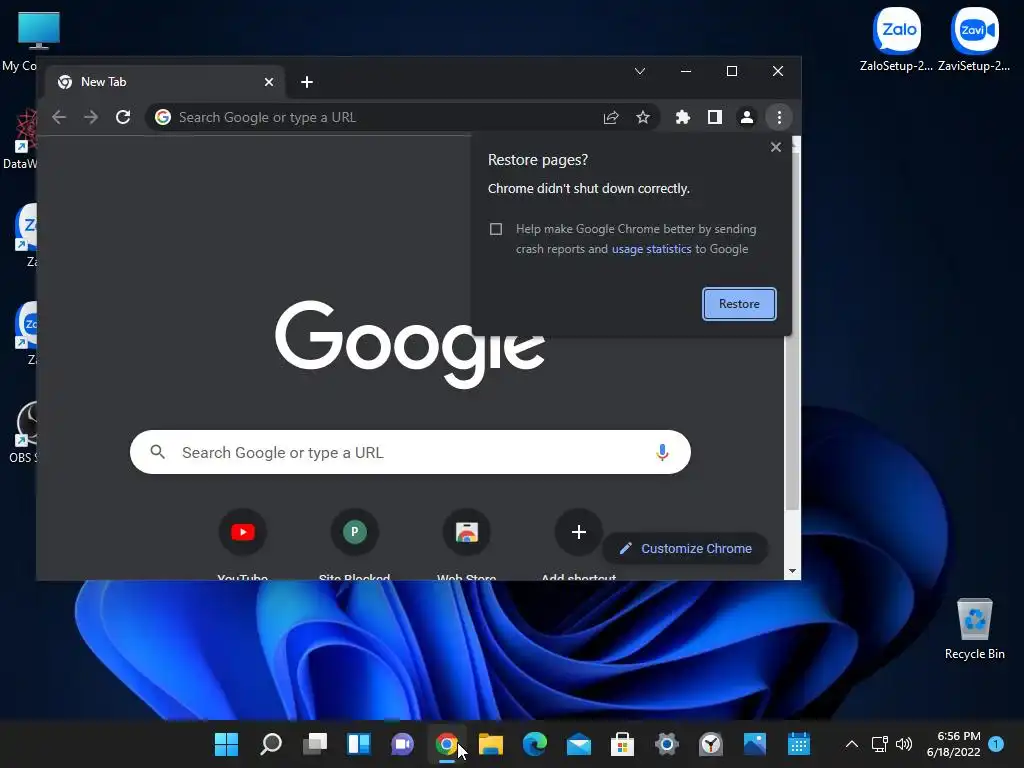Open the tab search chevron
The height and width of the screenshot is (768, 1024).
(x=640, y=71)
